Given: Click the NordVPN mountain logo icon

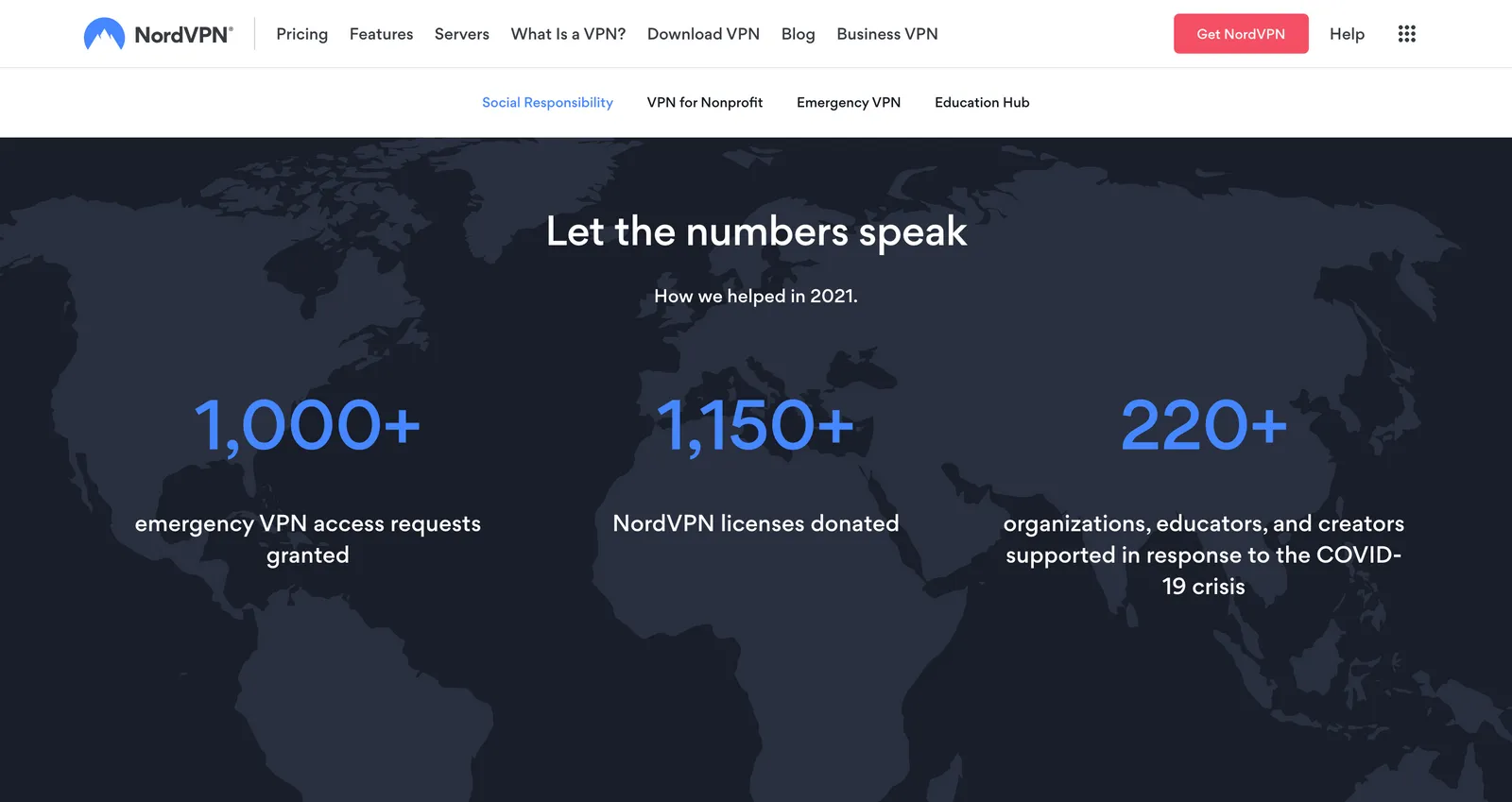Looking at the screenshot, I should (104, 34).
